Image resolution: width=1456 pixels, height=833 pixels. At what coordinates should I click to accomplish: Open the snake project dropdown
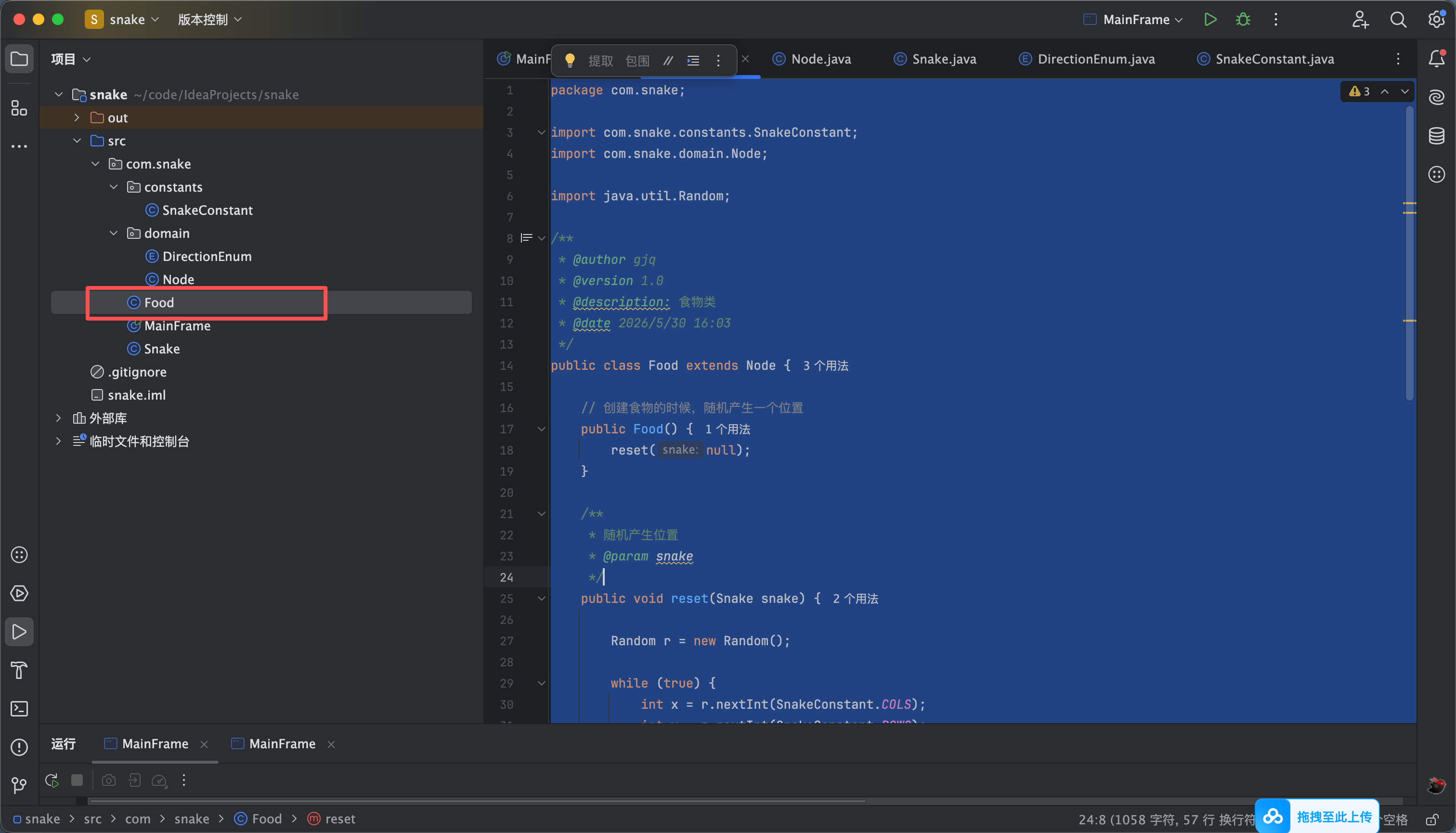click(x=122, y=19)
